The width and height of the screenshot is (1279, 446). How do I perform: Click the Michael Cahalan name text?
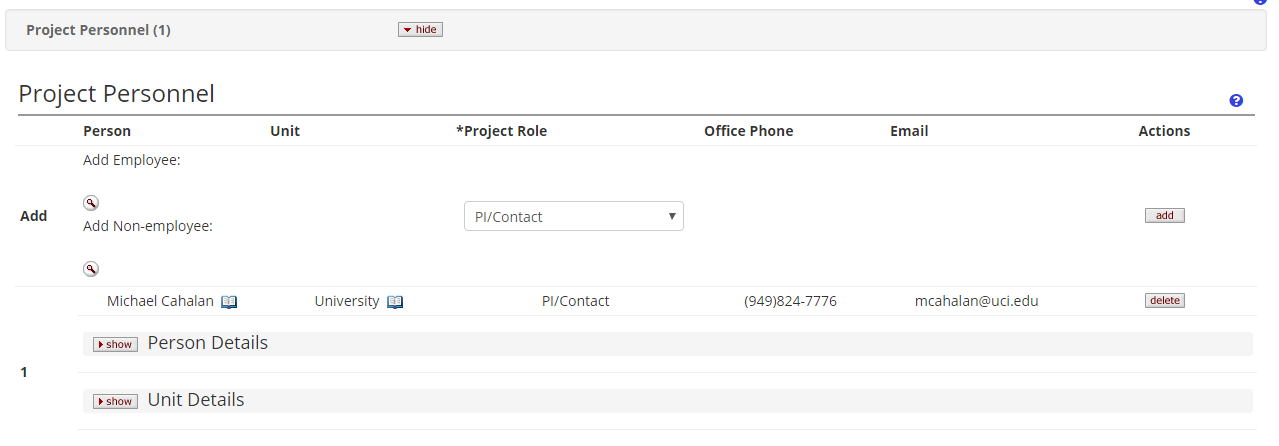[160, 301]
